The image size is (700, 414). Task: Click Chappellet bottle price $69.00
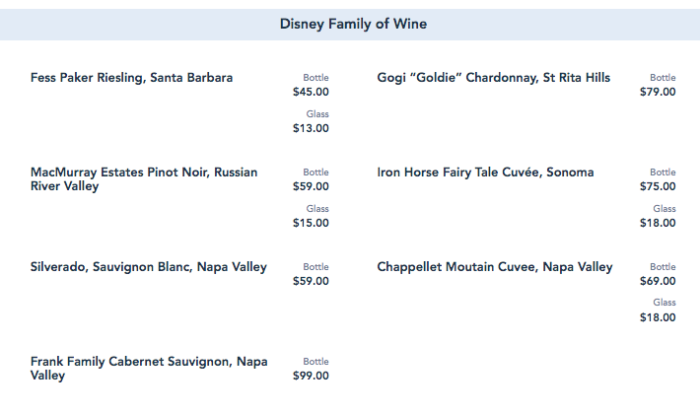tap(658, 281)
